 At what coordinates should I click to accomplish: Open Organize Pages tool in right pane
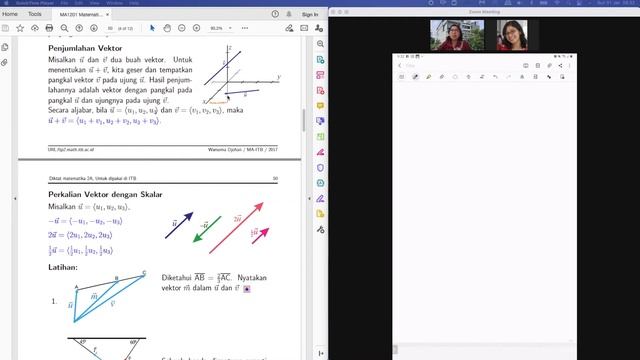pyautogui.click(x=320, y=137)
